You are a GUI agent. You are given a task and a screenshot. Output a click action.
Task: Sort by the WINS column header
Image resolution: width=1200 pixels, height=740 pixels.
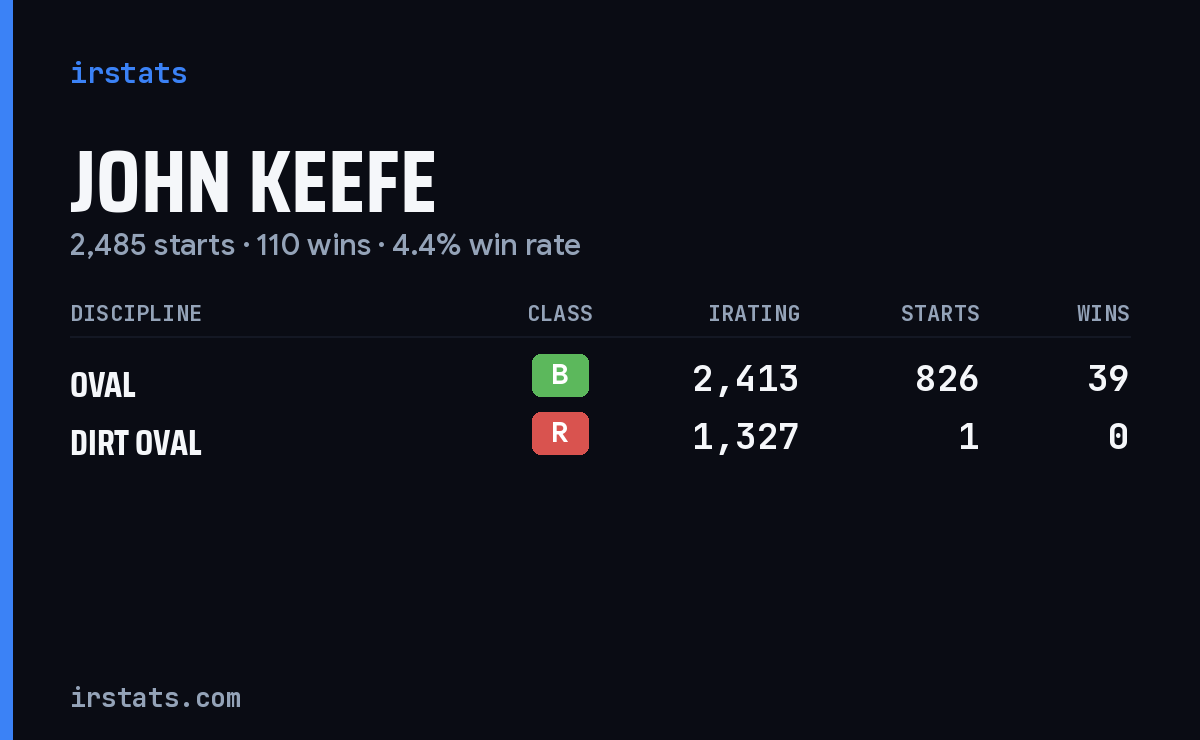point(1103,313)
